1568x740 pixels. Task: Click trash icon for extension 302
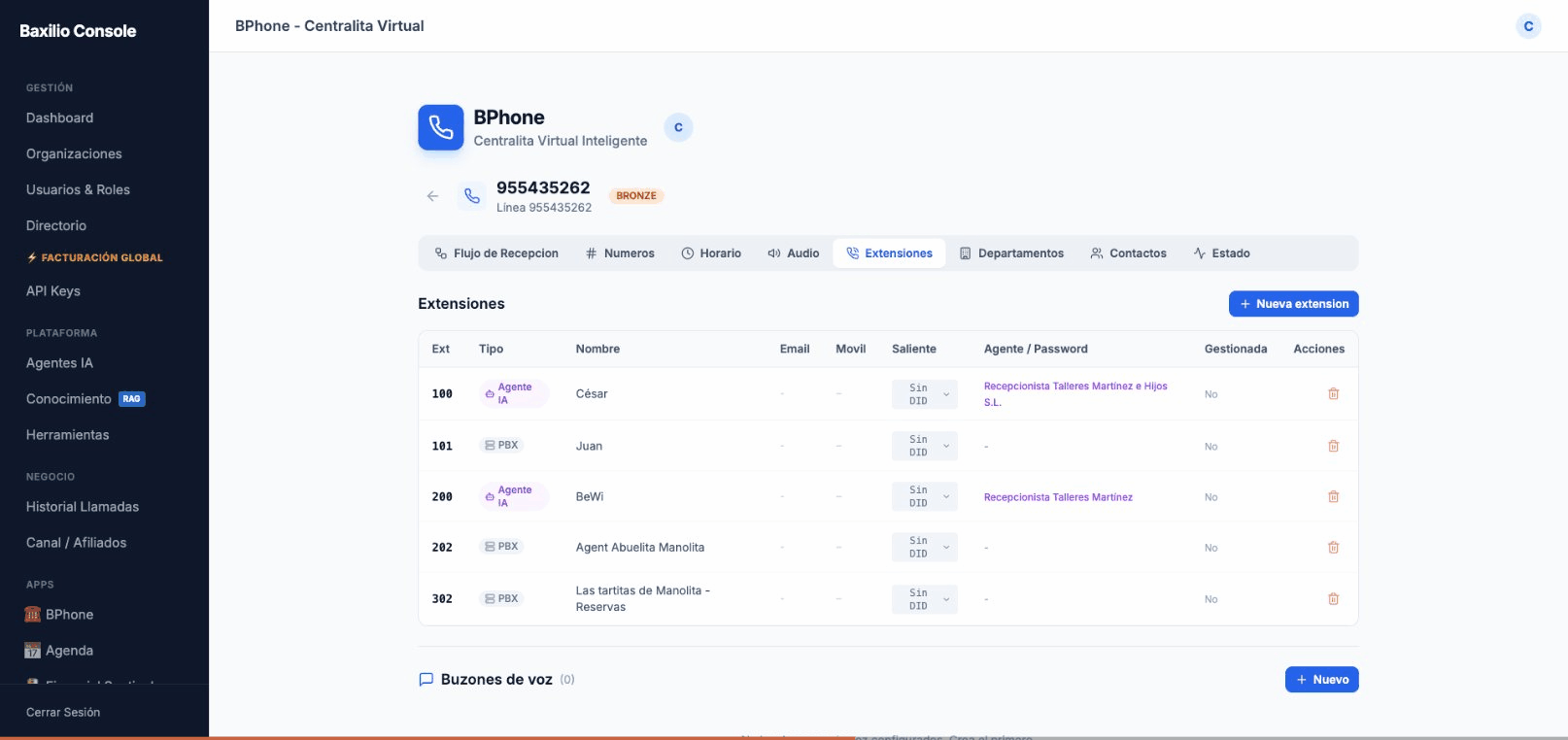click(1333, 599)
